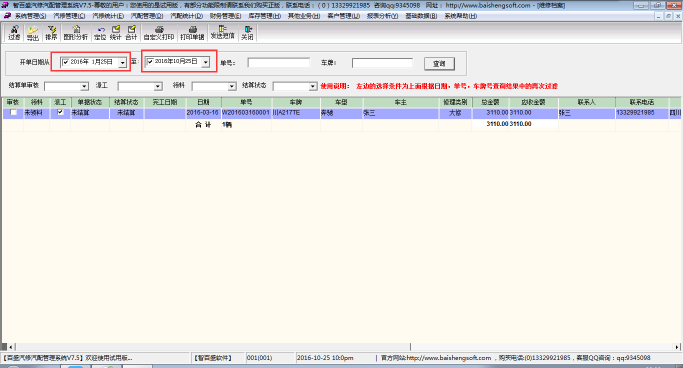Open the 基础数据(B) menu
Screen dimensions: 683x368
tap(421, 16)
